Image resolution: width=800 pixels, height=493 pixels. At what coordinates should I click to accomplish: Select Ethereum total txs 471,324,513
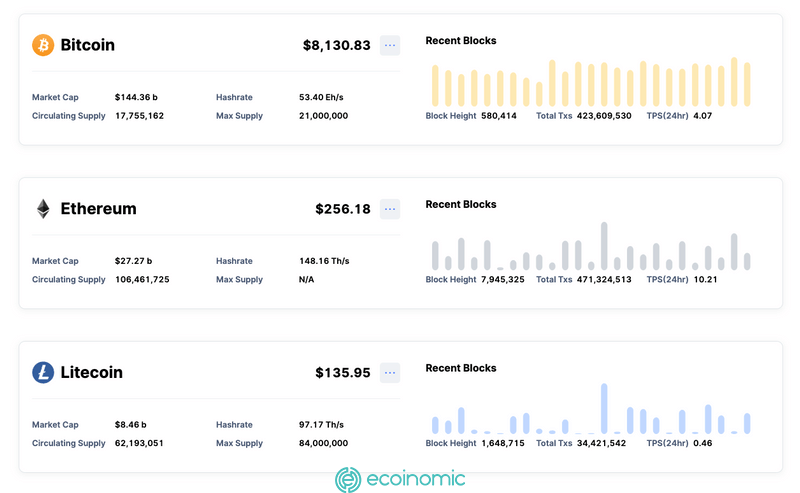604,280
